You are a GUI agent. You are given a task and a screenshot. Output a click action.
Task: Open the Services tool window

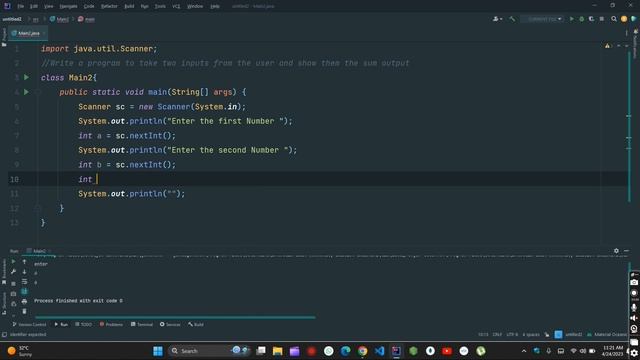170,324
